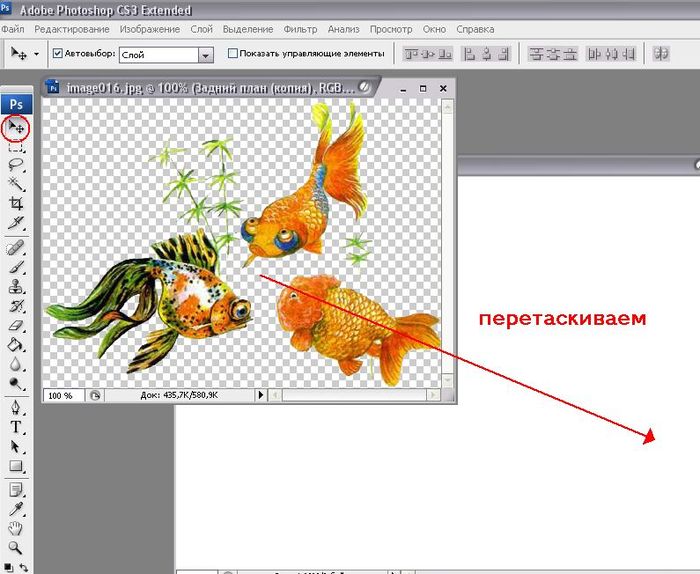The height and width of the screenshot is (574, 700).
Task: Click the align top edges icon
Action: 411,54
